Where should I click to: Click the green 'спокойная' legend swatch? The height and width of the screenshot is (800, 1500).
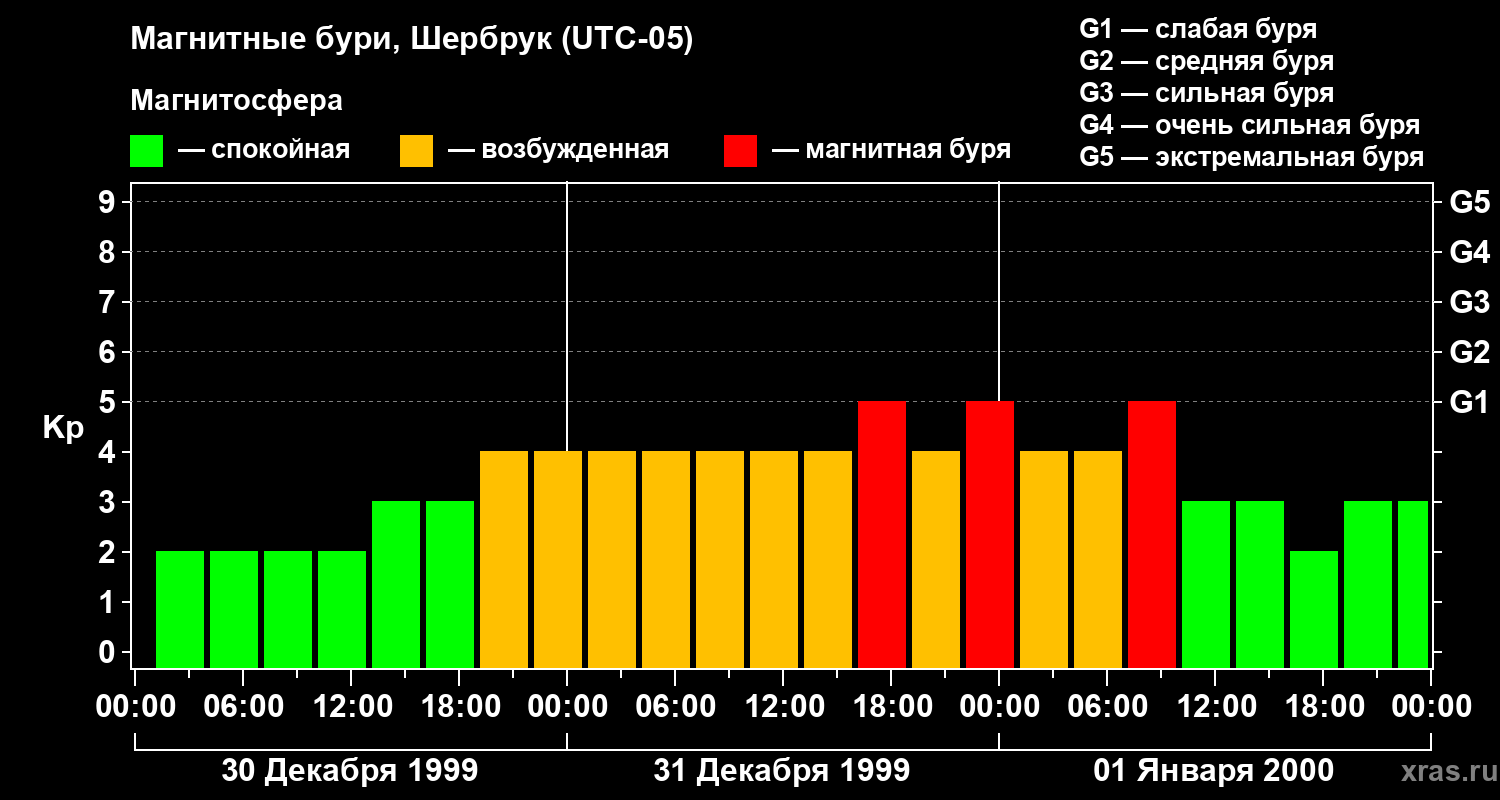click(146, 151)
